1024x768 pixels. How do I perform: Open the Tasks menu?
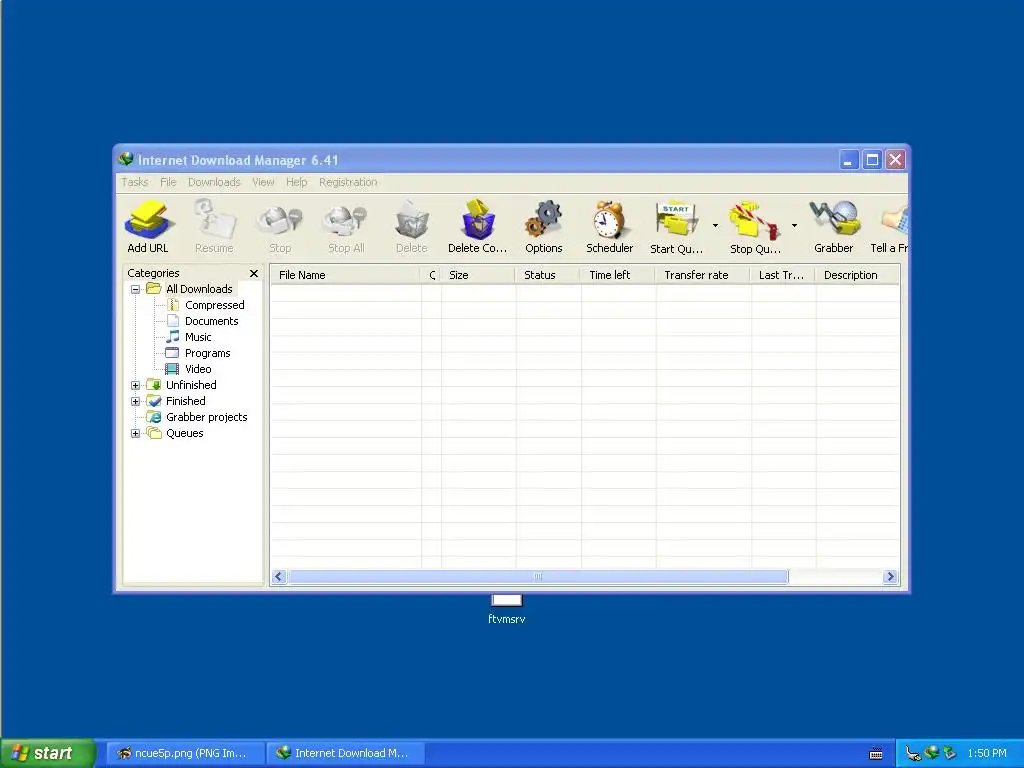(135, 182)
